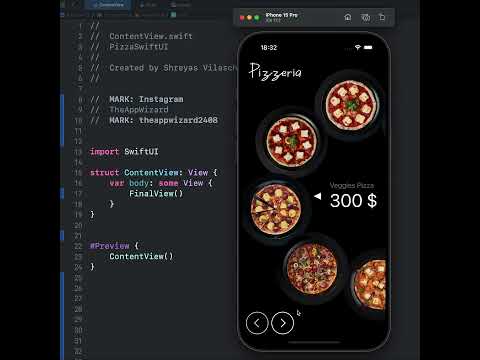
Task: Click the home indicator bar at the iPhone's bottom
Action: click(314, 342)
